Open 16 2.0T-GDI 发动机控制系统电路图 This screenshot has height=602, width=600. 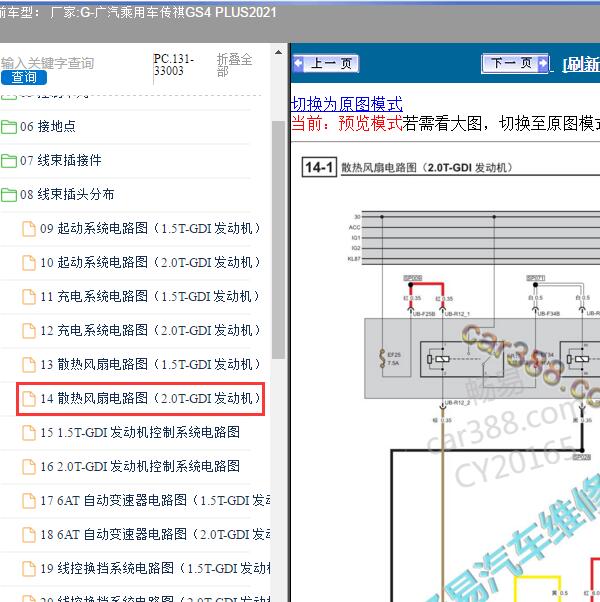click(x=140, y=466)
